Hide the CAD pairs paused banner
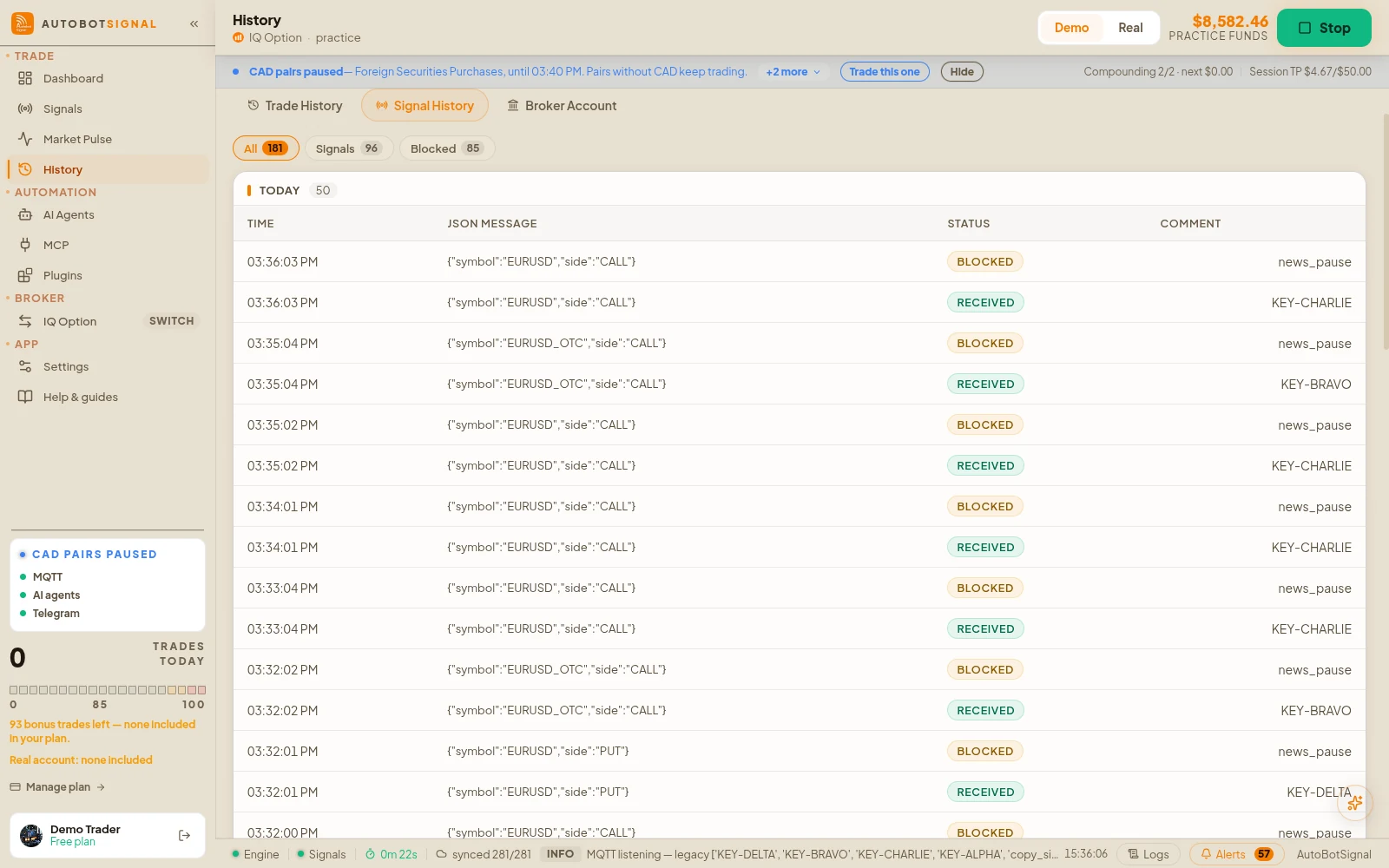The height and width of the screenshot is (868, 1389). tap(962, 72)
